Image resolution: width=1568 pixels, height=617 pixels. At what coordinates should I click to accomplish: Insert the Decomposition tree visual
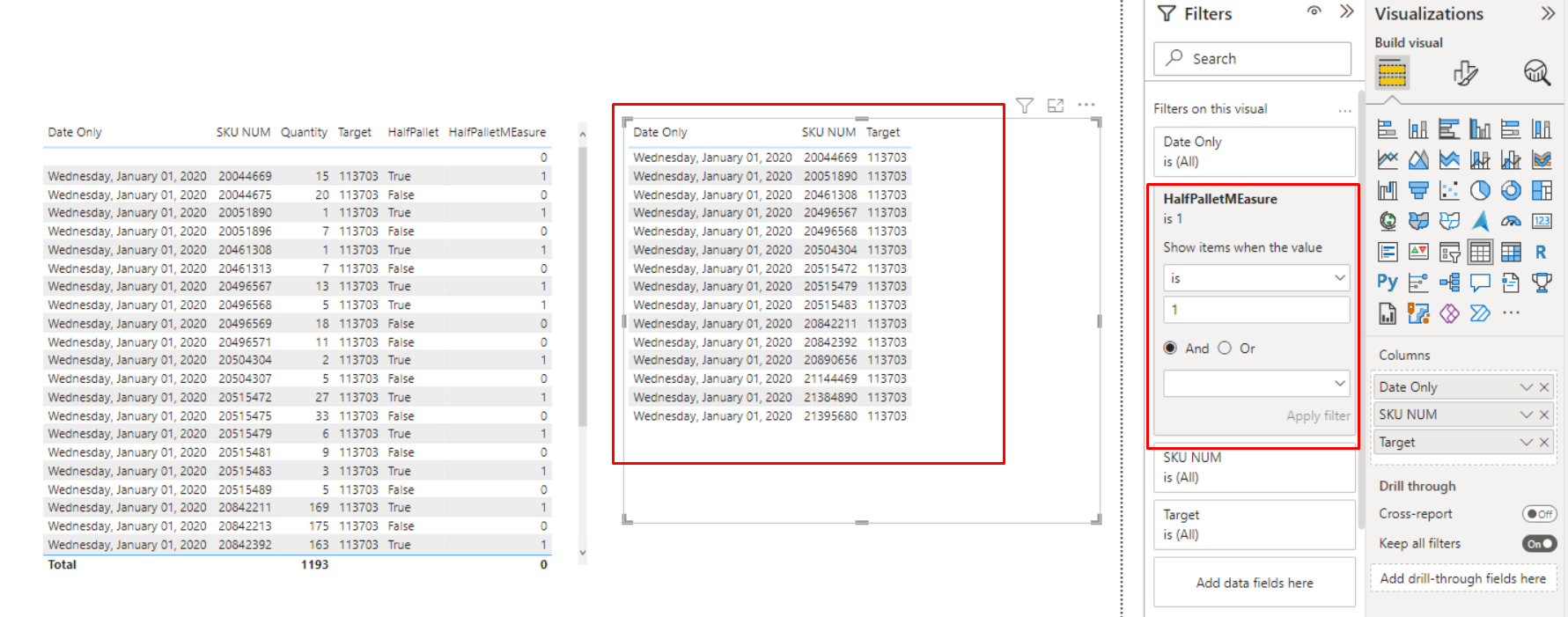tap(1449, 283)
